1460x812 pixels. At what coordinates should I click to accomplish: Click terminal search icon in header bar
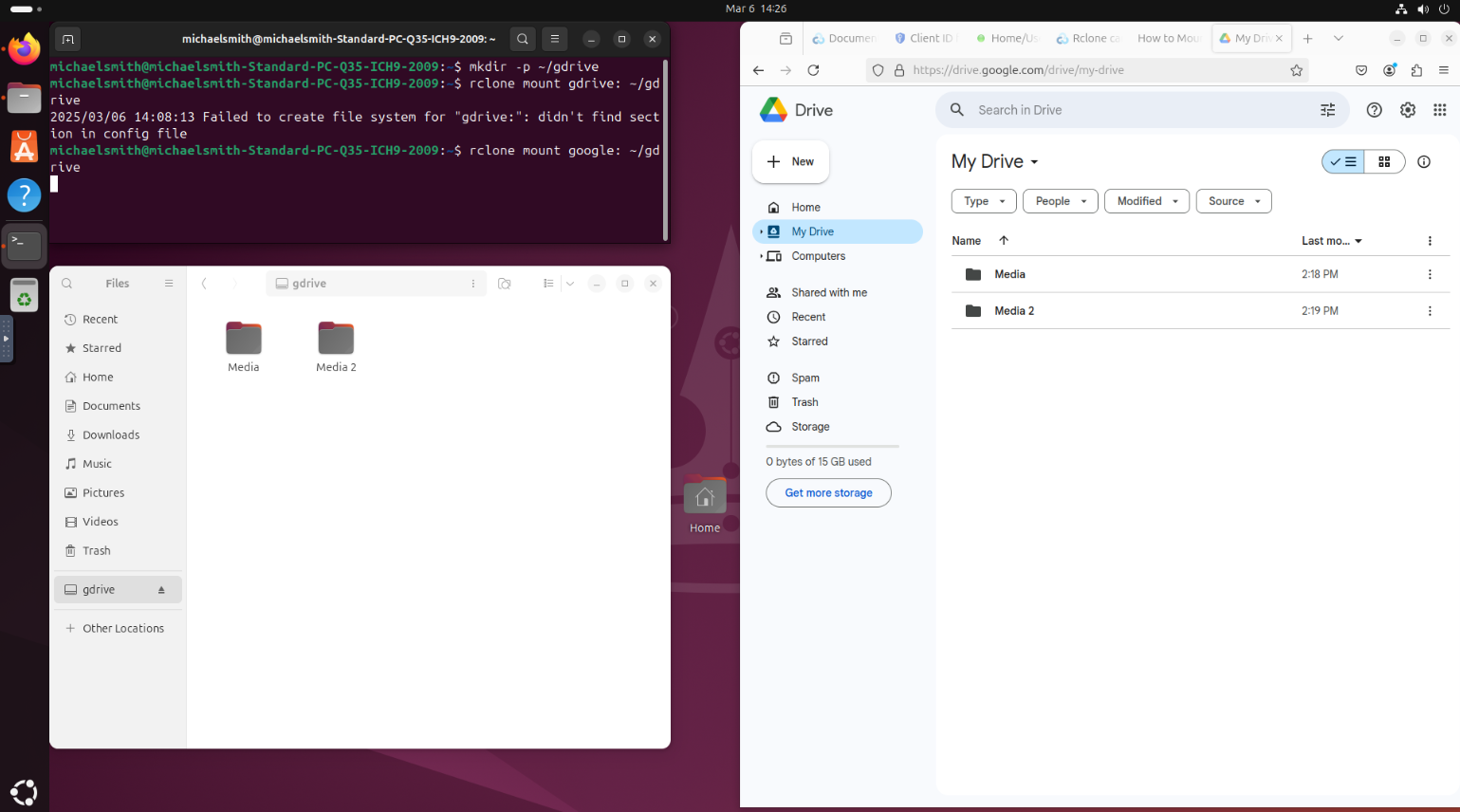click(x=522, y=39)
